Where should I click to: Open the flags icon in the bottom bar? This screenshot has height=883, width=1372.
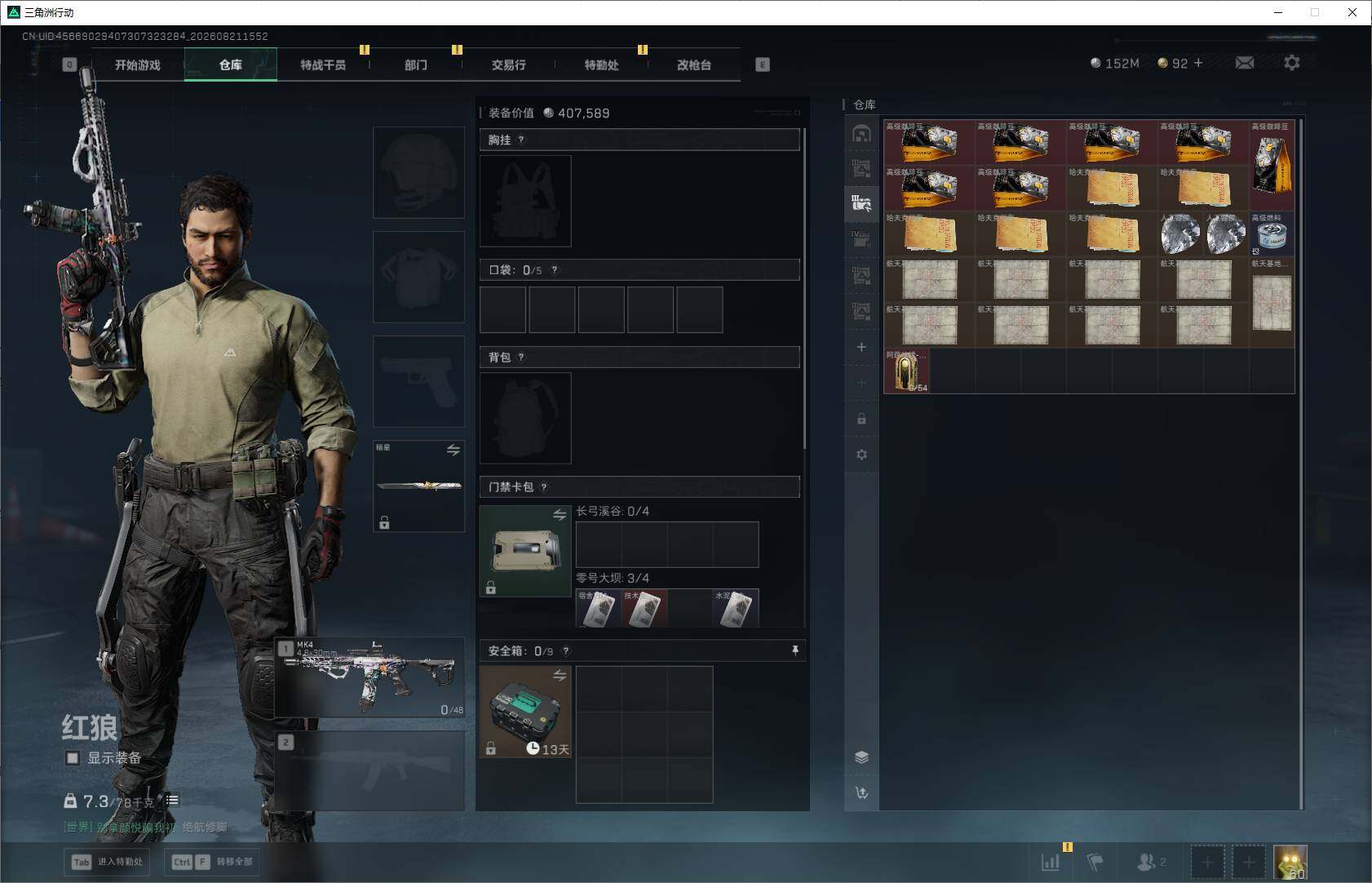(1095, 862)
